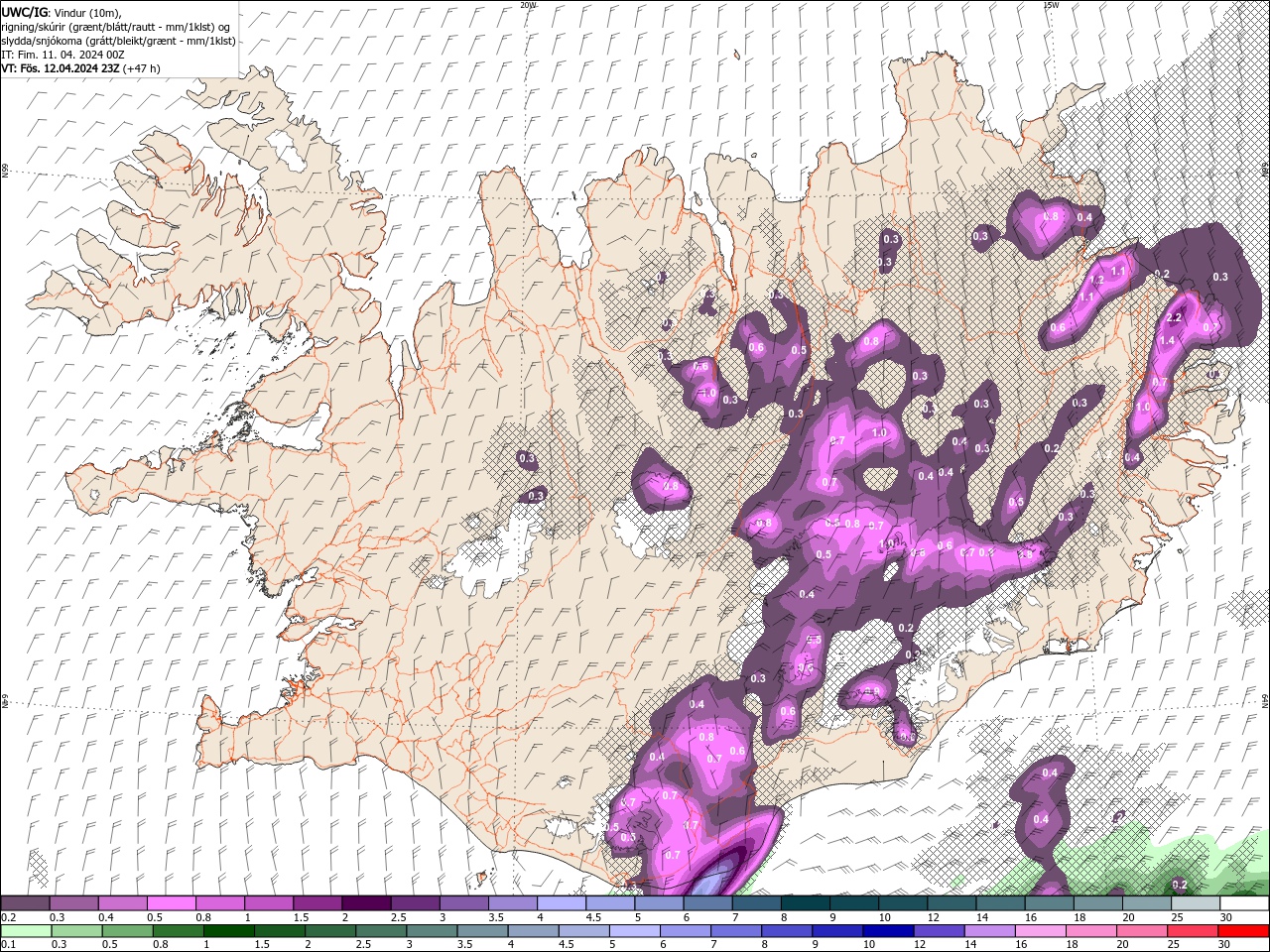Screen dimensions: 1270x952
Task: Pick the deep blue swatch between 10 and 12, bottom row
Action: tap(889, 931)
